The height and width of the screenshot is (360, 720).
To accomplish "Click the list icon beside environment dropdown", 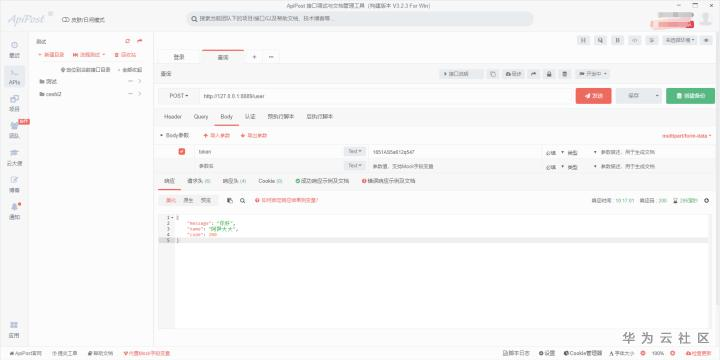I will pos(651,40).
